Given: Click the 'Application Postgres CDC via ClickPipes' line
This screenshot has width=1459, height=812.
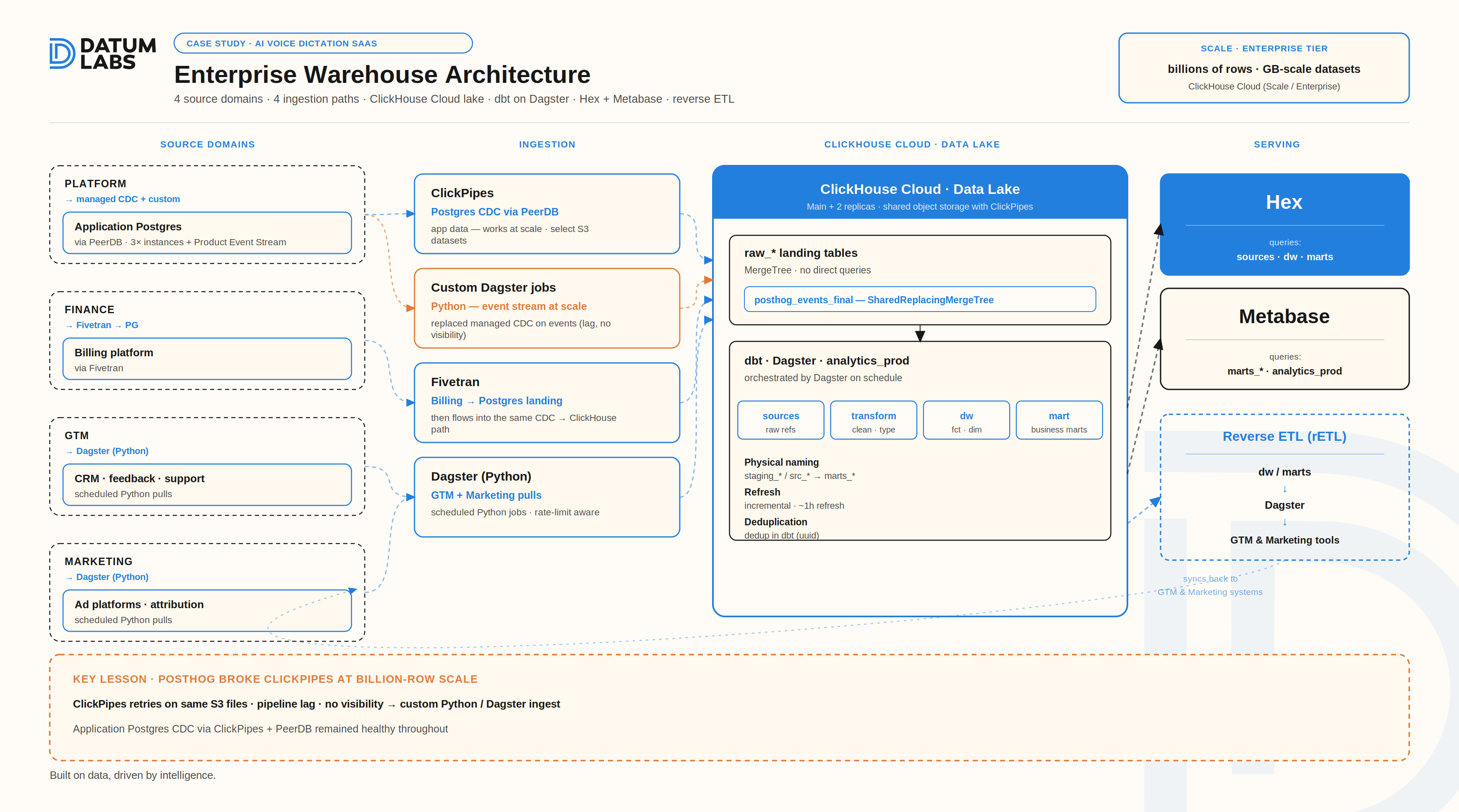Looking at the screenshot, I should [260, 729].
